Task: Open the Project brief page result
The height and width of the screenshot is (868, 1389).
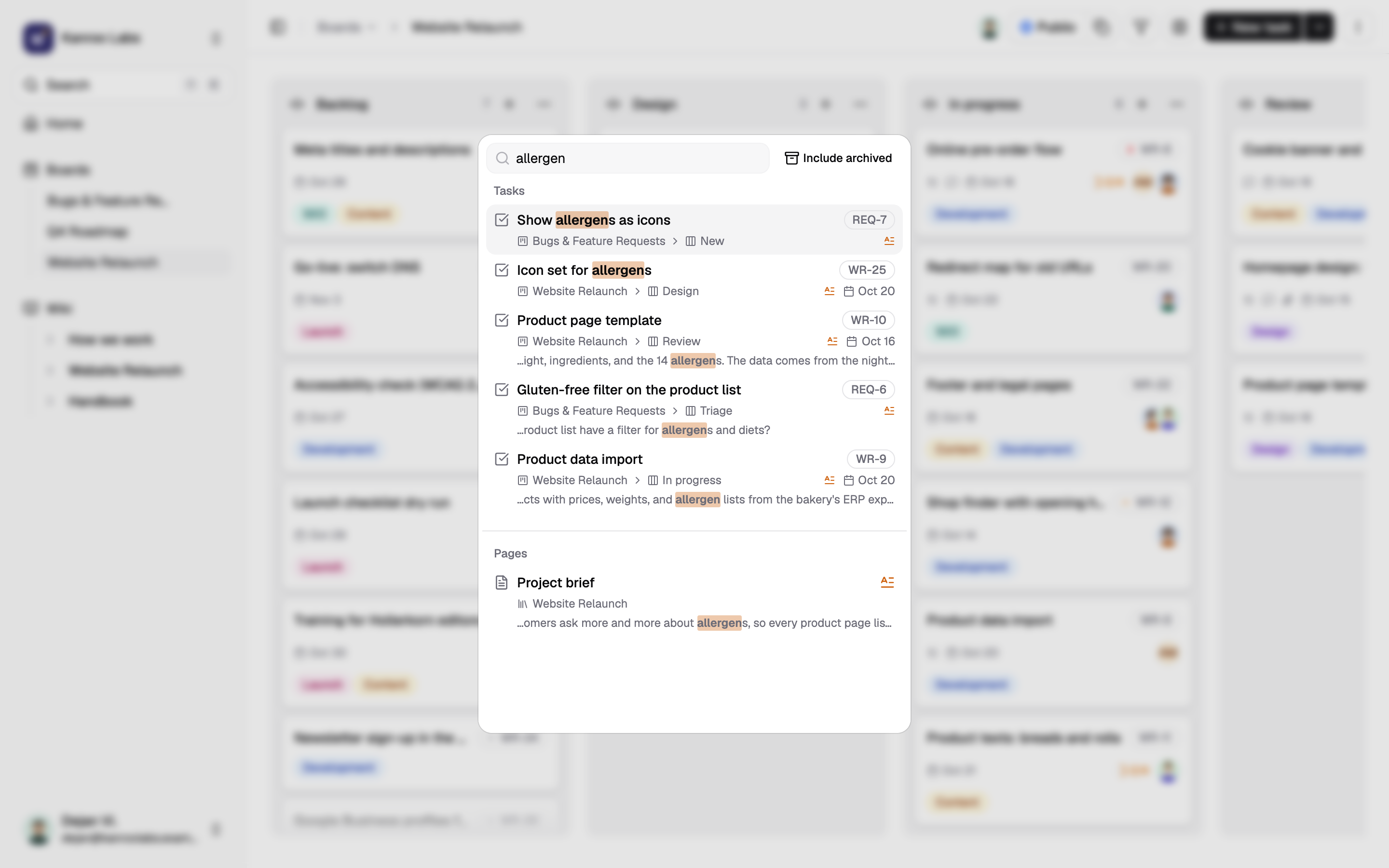Action: point(694,602)
